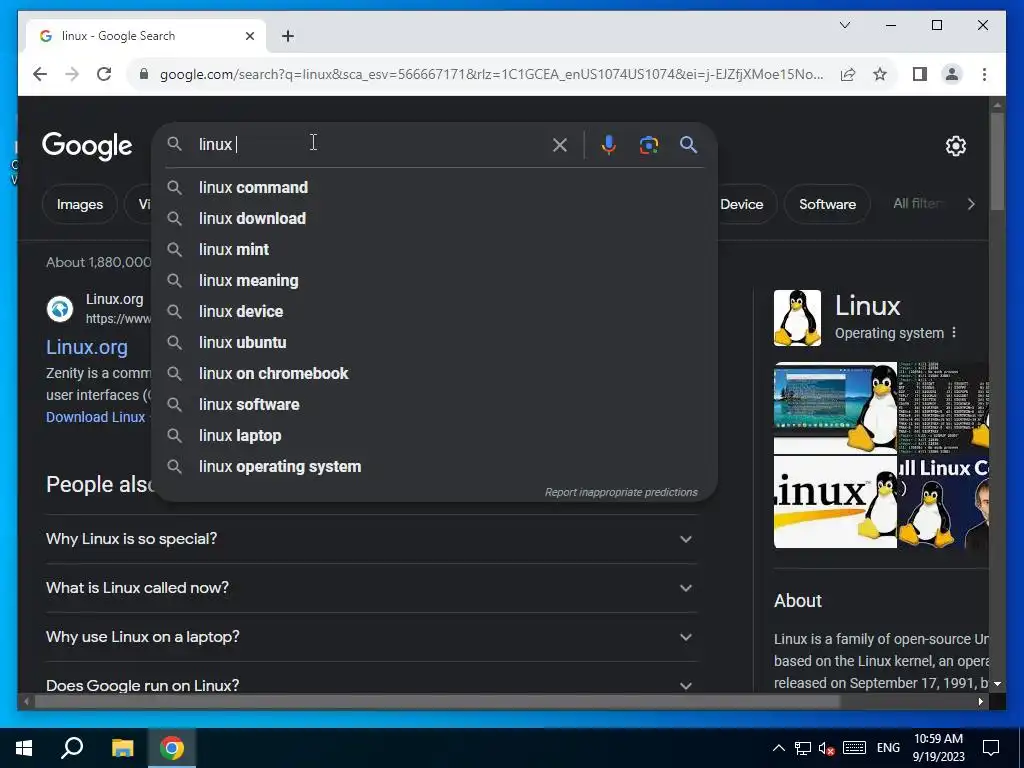1024x768 pixels.
Task: Select the Software filter chip
Action: (827, 204)
